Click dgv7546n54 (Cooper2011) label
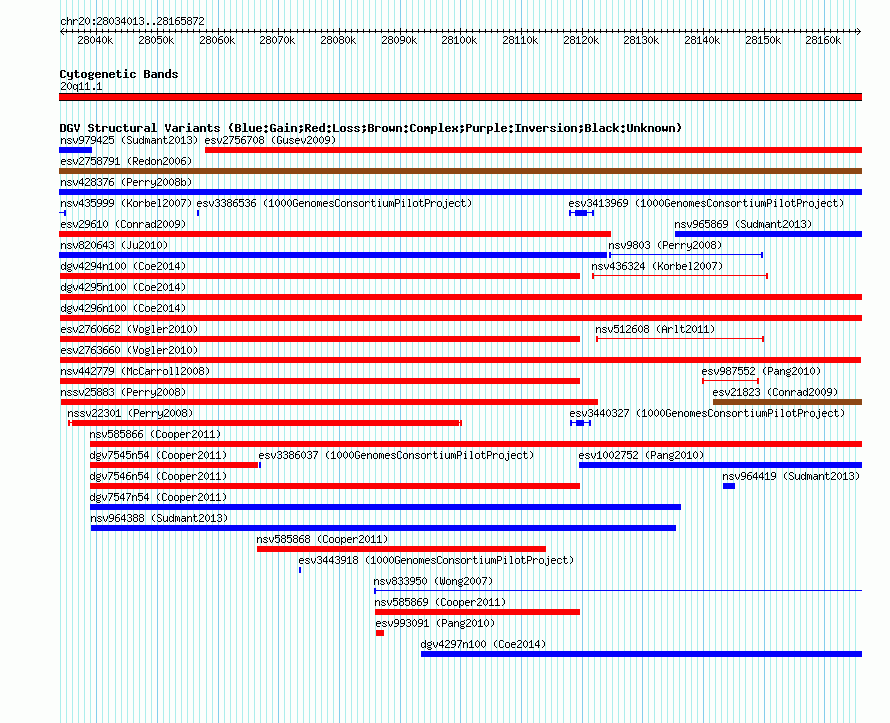The height and width of the screenshot is (723, 890). pyautogui.click(x=158, y=476)
